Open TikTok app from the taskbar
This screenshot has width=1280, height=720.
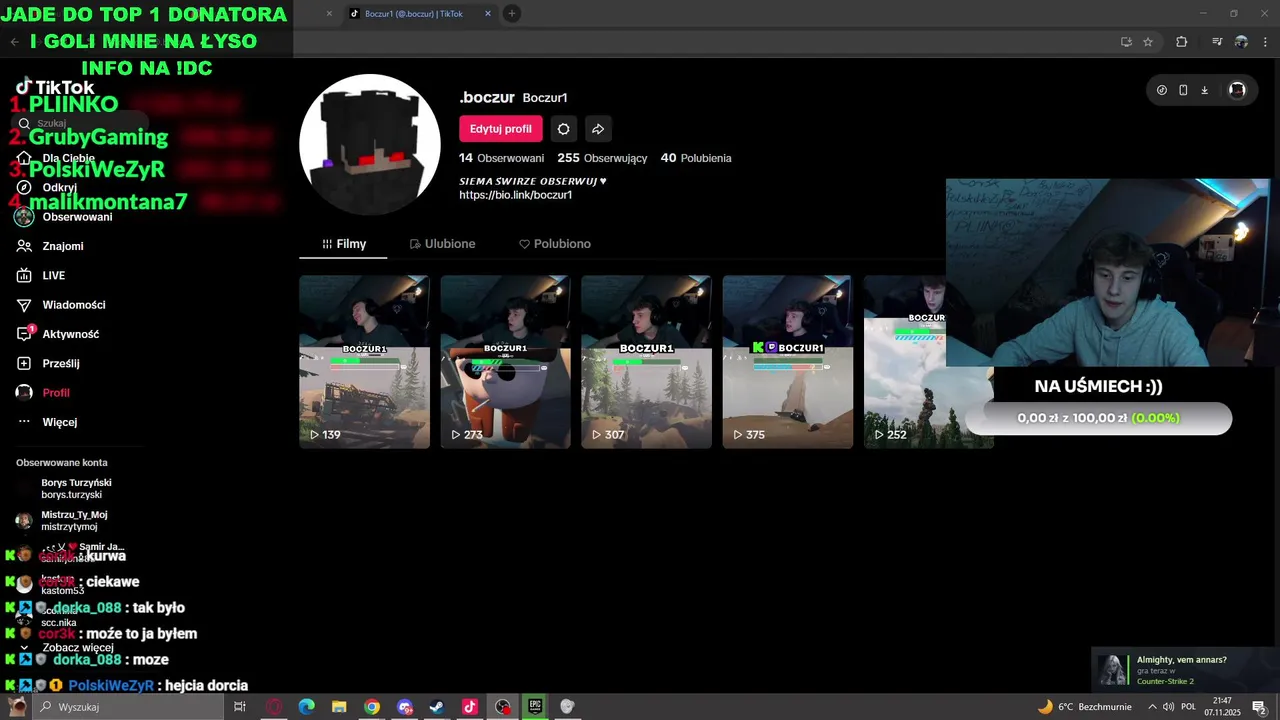pos(470,707)
